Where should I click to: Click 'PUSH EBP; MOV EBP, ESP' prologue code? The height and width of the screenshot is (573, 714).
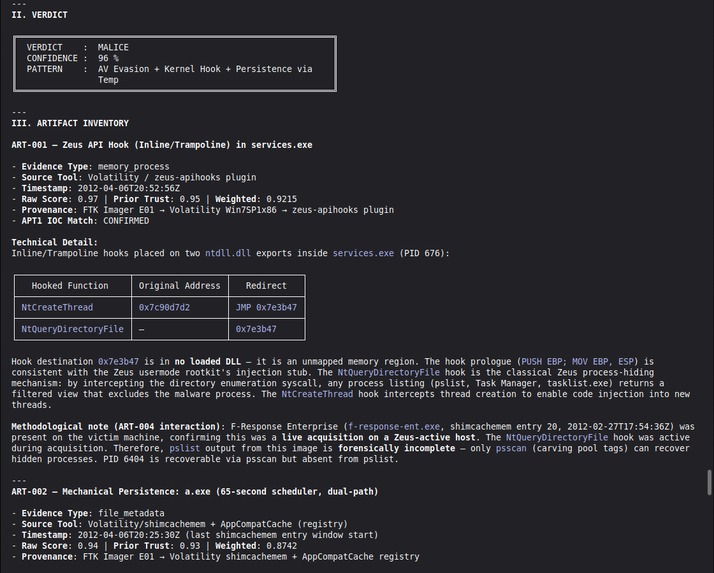577,362
